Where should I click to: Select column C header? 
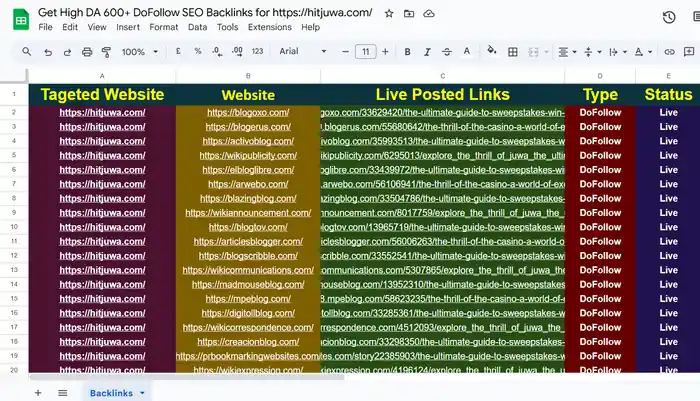[442, 76]
